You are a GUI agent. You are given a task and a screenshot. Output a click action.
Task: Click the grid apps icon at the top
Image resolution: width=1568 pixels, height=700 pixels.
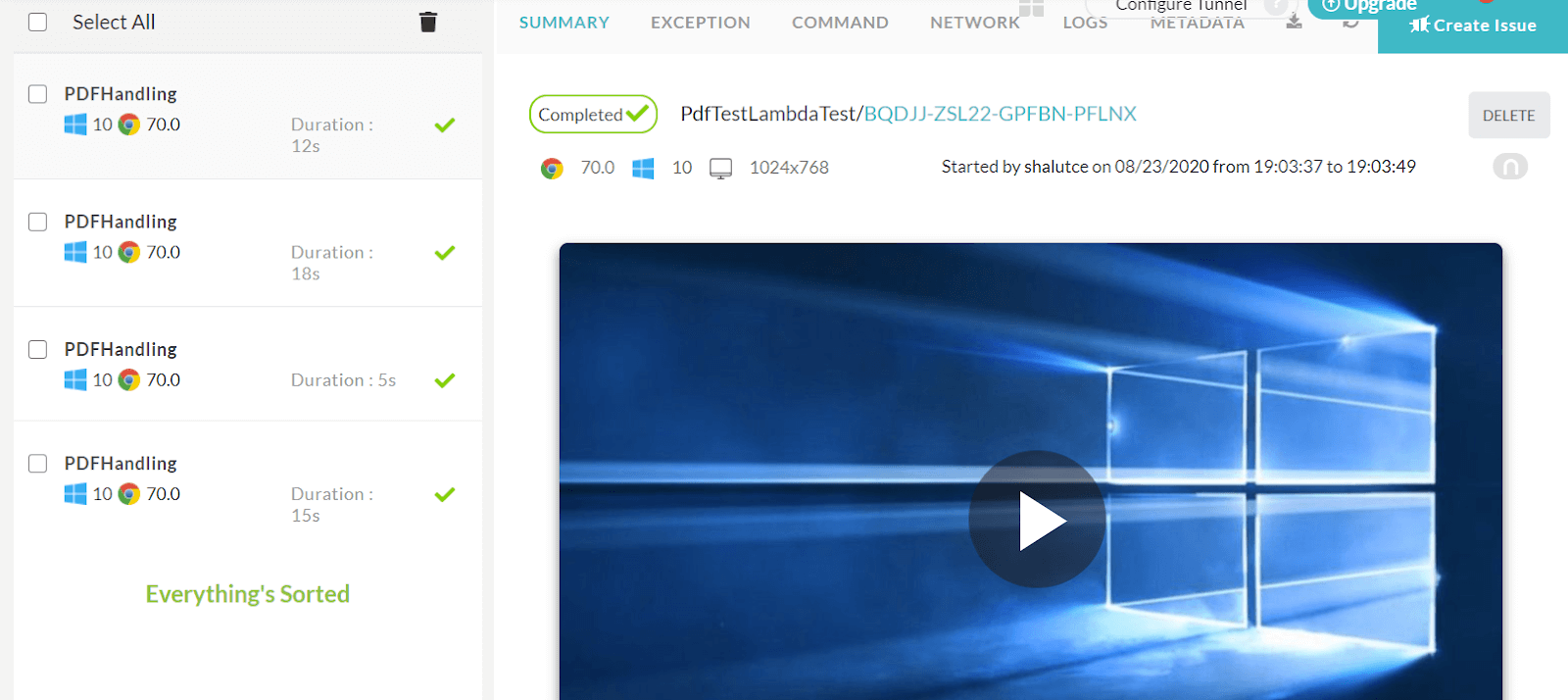pos(1032,8)
